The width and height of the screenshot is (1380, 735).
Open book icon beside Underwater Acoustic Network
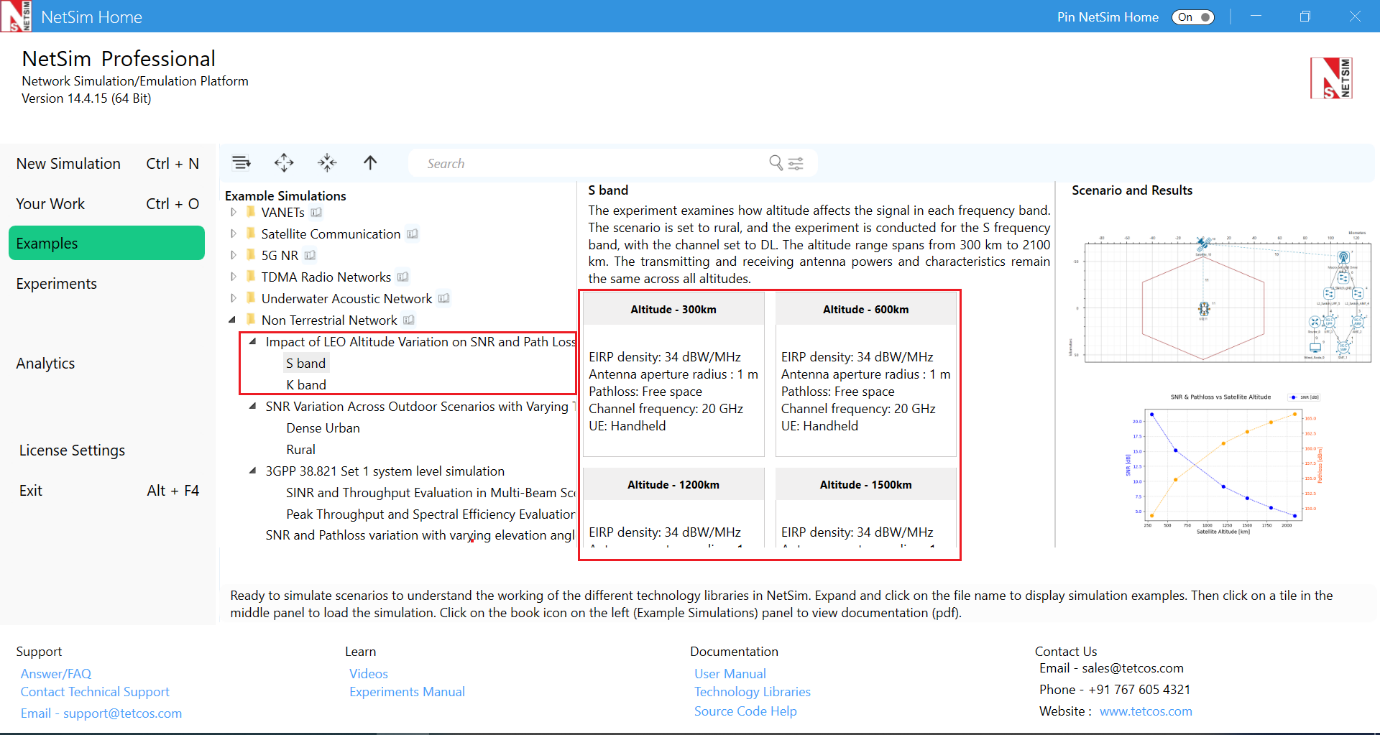pyautogui.click(x=444, y=299)
